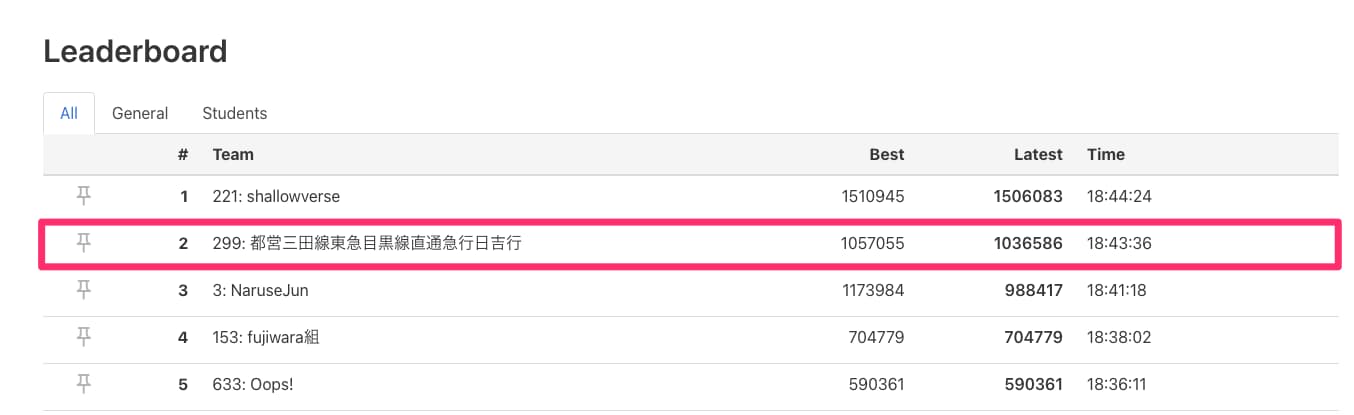Click the Team column header

233,154
